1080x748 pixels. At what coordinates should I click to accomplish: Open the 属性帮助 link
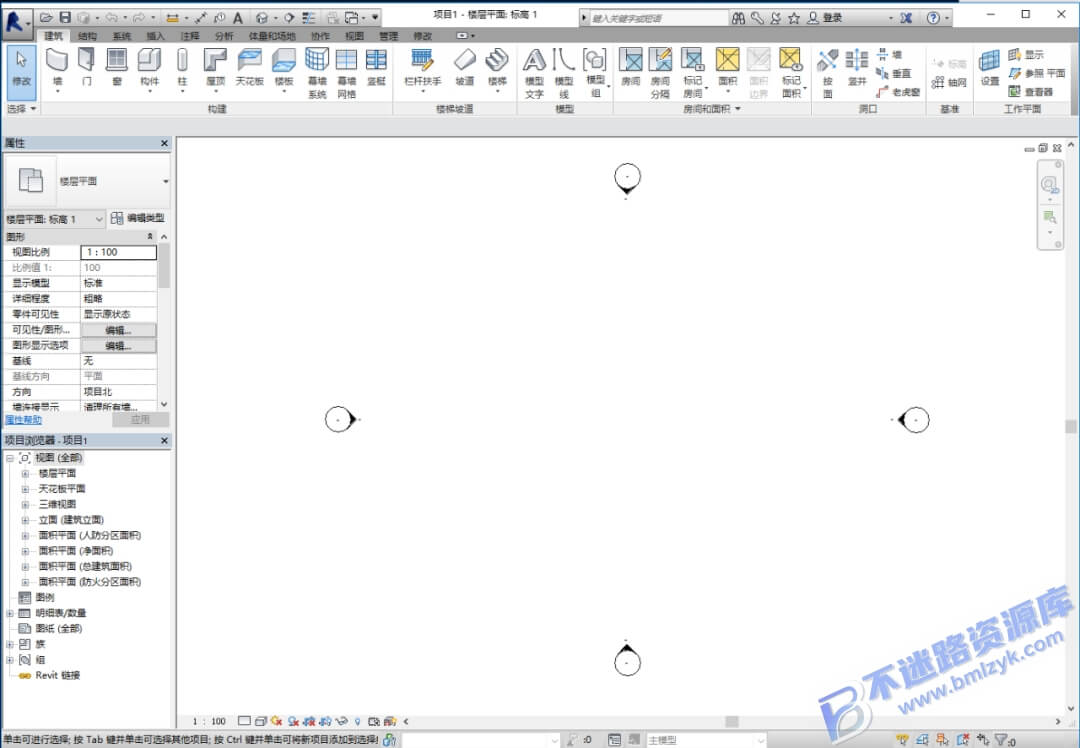[x=23, y=419]
